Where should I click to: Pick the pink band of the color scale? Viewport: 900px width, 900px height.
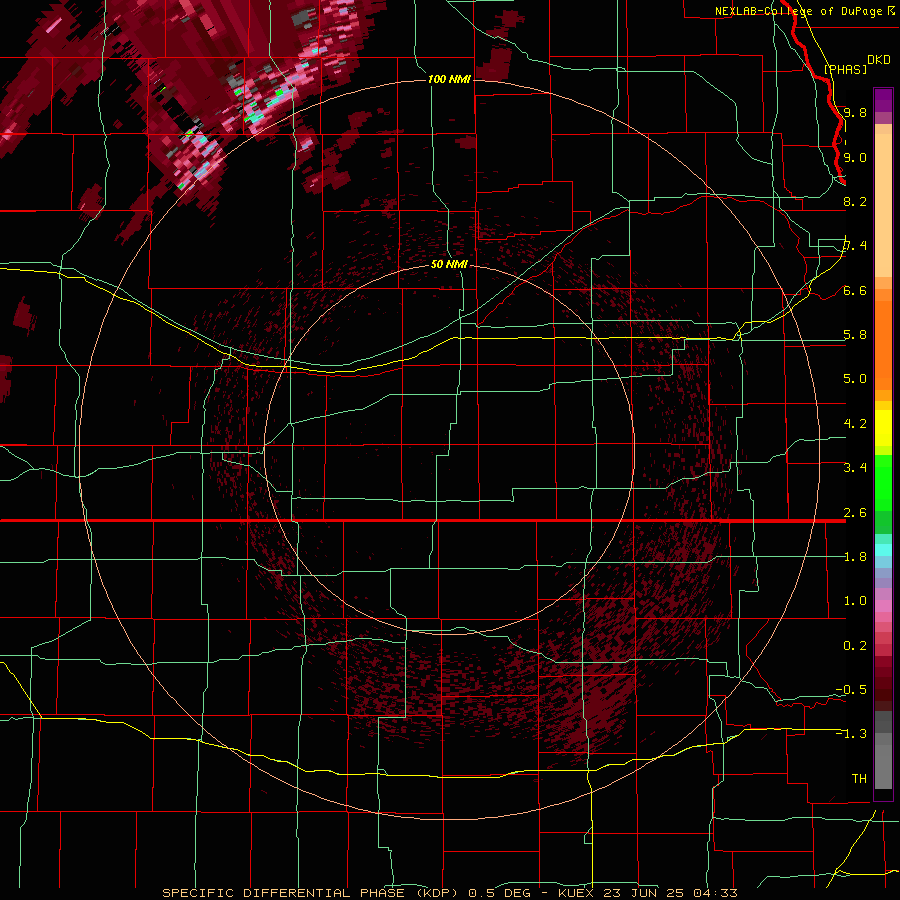(x=883, y=606)
